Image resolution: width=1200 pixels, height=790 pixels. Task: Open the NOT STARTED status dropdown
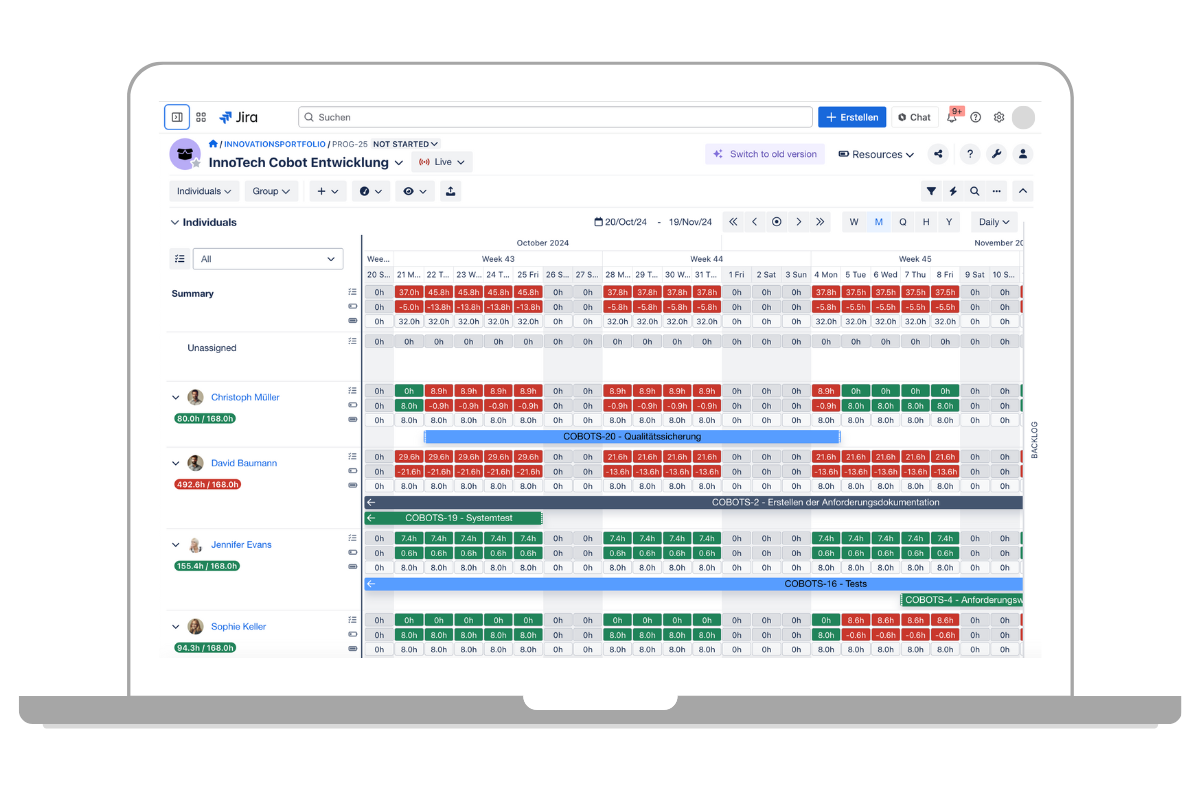pos(405,144)
